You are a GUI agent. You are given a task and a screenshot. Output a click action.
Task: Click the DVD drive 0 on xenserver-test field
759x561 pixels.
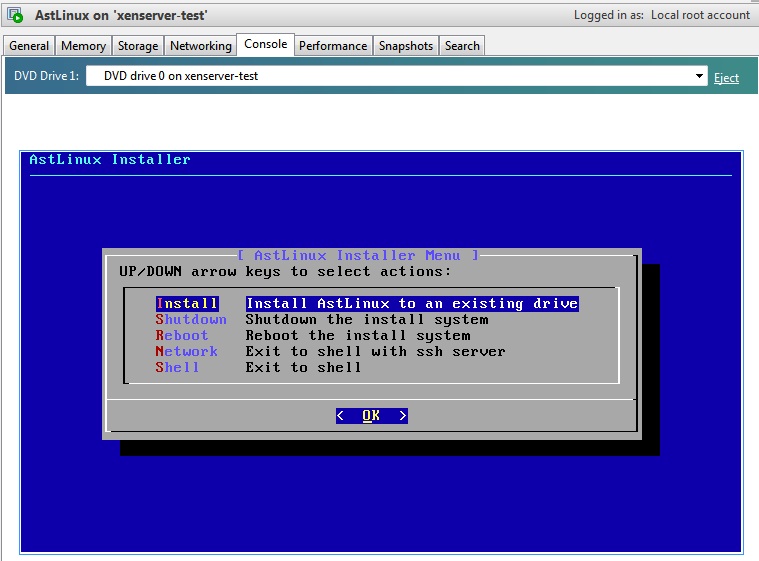click(x=396, y=76)
